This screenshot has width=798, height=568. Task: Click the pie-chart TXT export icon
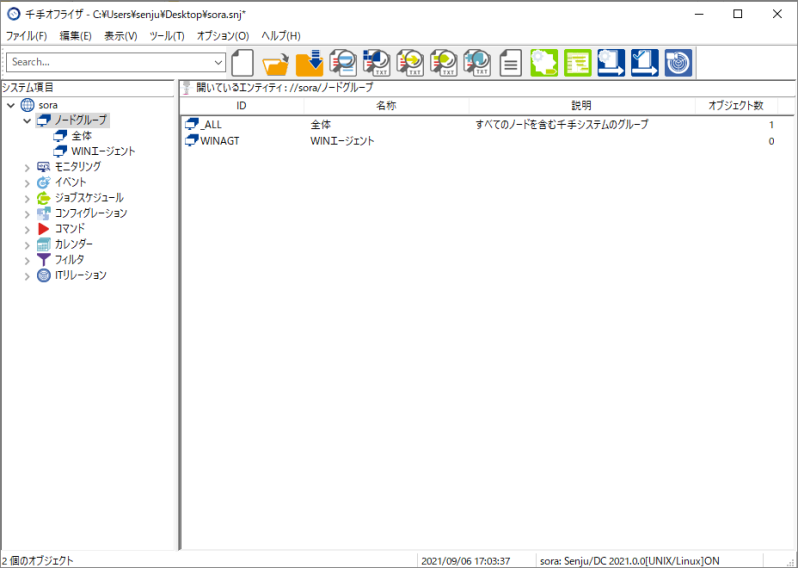(377, 63)
